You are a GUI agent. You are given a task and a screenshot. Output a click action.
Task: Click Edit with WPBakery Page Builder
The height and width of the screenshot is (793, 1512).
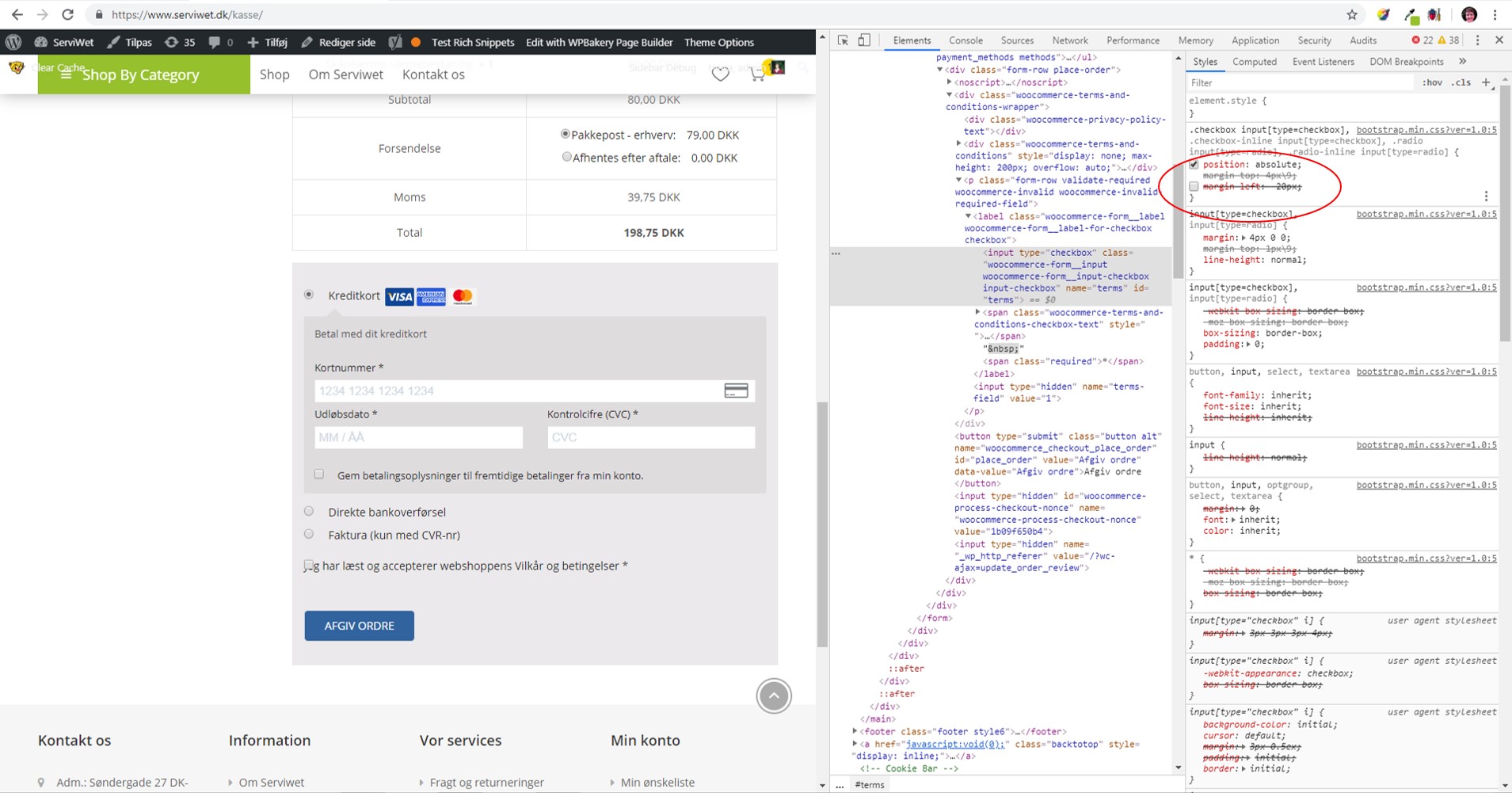(x=599, y=42)
